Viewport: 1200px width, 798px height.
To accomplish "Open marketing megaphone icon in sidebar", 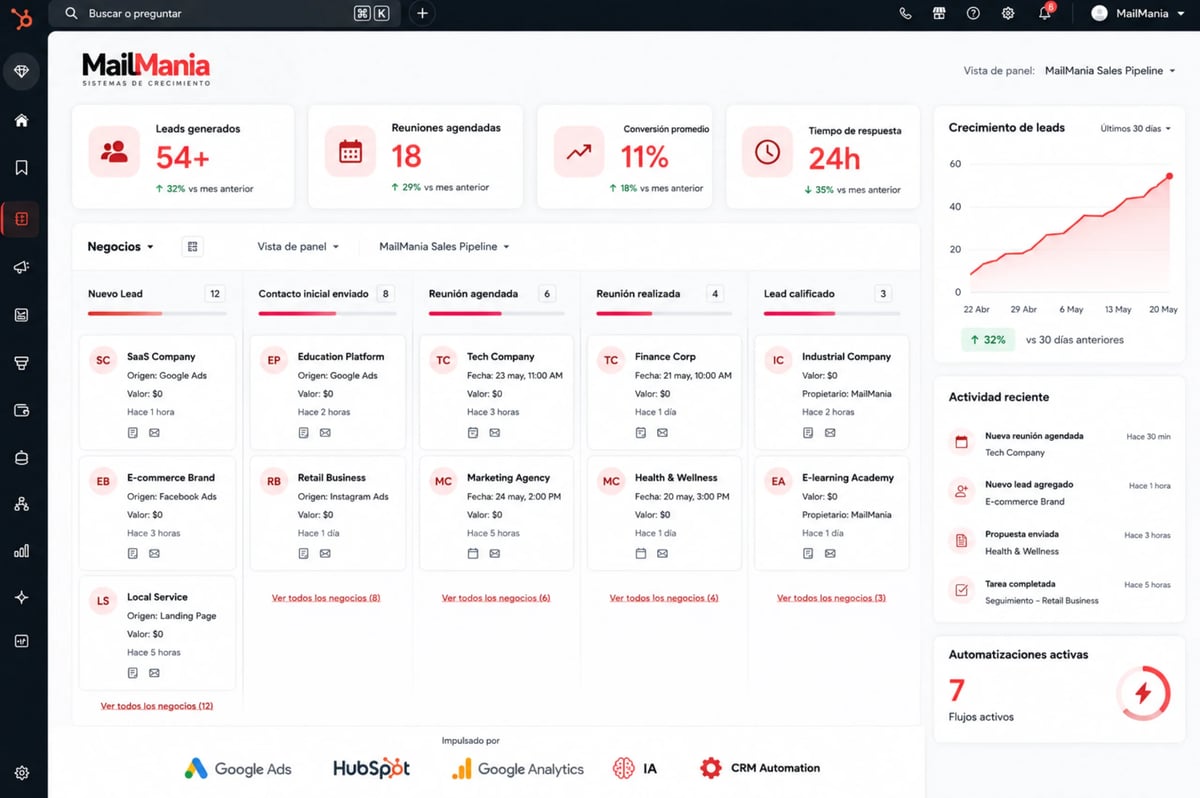I will (x=22, y=267).
